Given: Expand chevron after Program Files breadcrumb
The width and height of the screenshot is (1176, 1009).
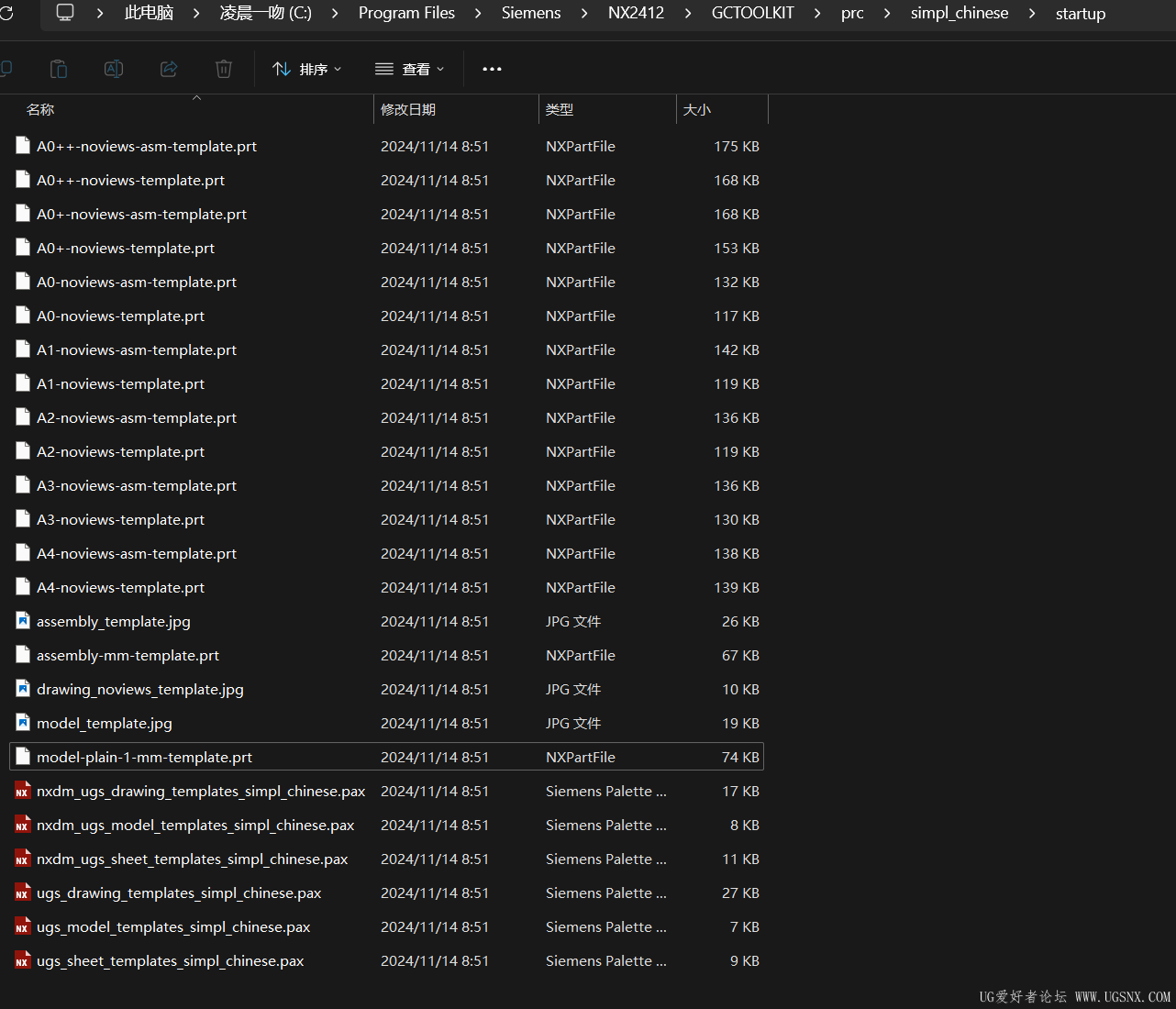Looking at the screenshot, I should [x=478, y=13].
